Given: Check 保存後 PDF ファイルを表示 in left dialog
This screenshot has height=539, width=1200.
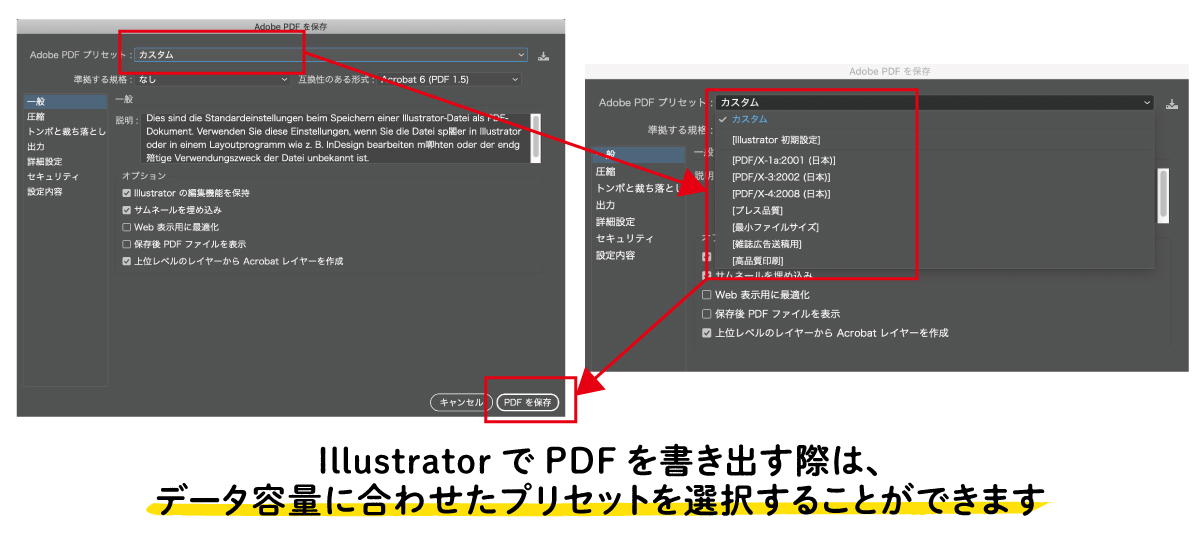Looking at the screenshot, I should click(126, 244).
